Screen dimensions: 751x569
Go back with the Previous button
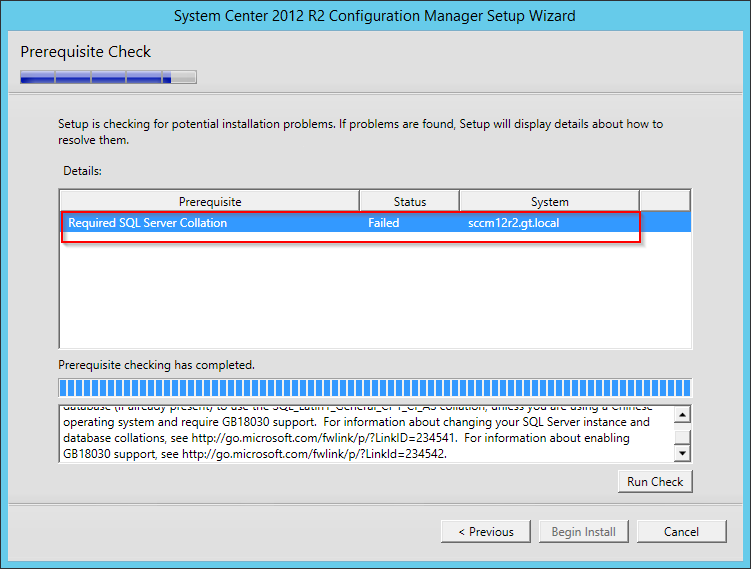click(486, 532)
